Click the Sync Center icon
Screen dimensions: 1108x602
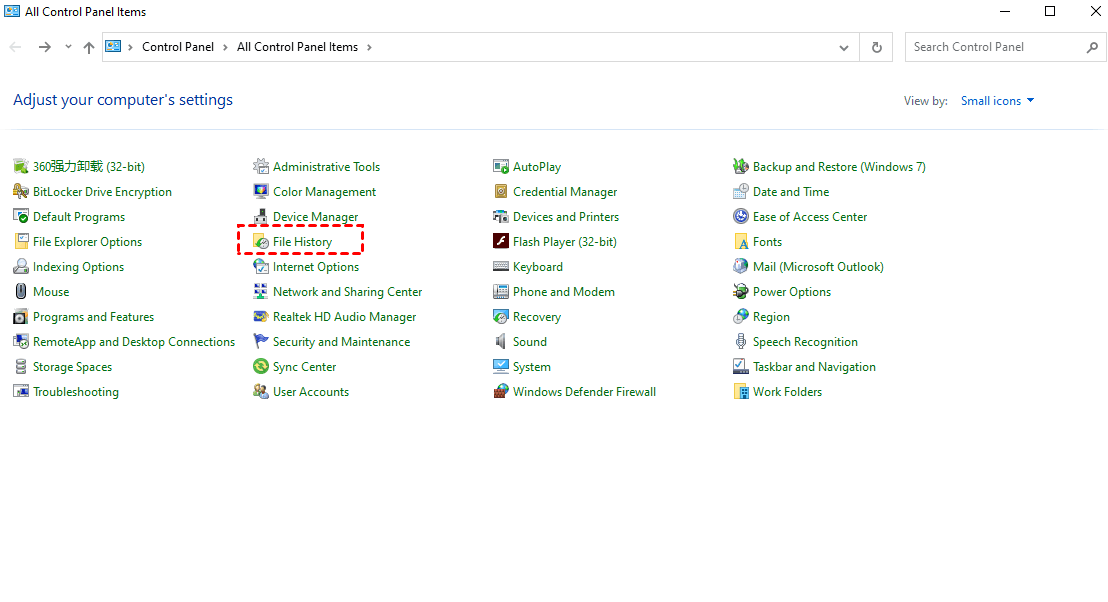tap(261, 367)
